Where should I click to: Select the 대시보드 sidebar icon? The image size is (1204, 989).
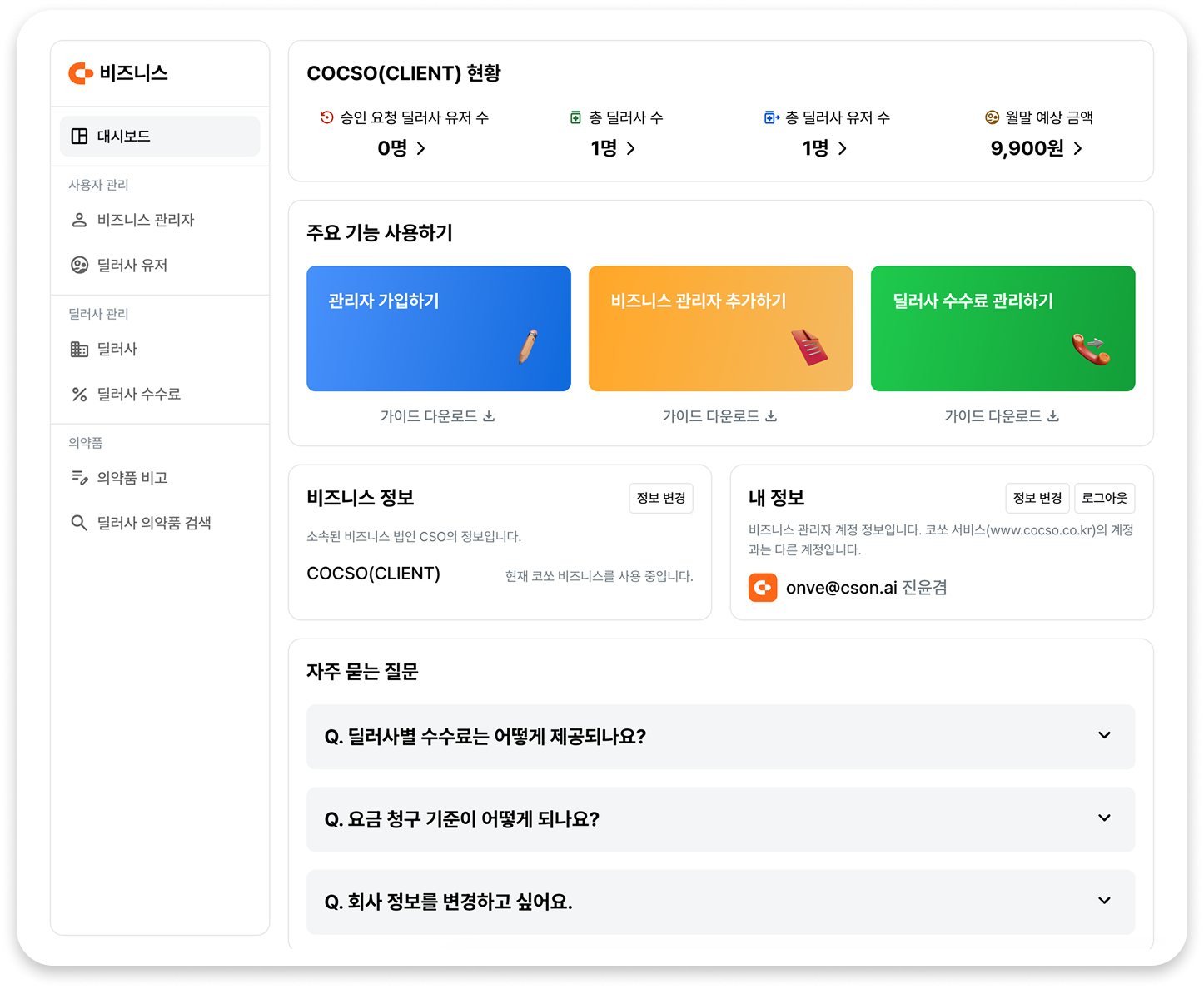coord(80,136)
